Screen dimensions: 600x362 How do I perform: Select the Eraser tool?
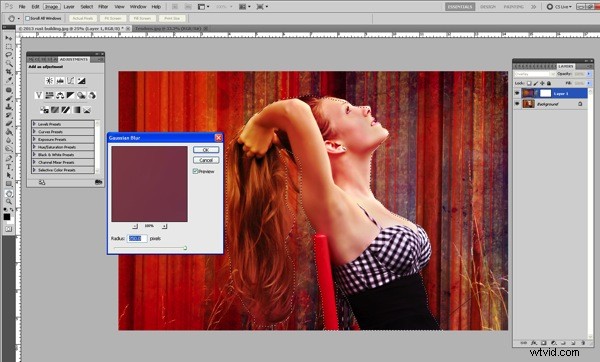point(8,124)
